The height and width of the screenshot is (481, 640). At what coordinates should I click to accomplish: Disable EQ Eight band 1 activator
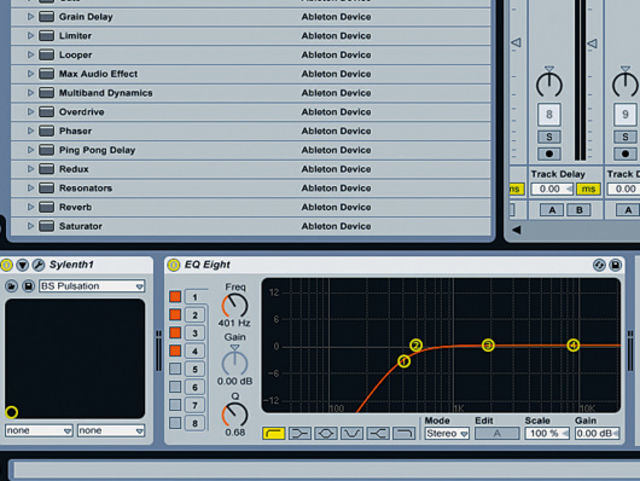click(176, 296)
